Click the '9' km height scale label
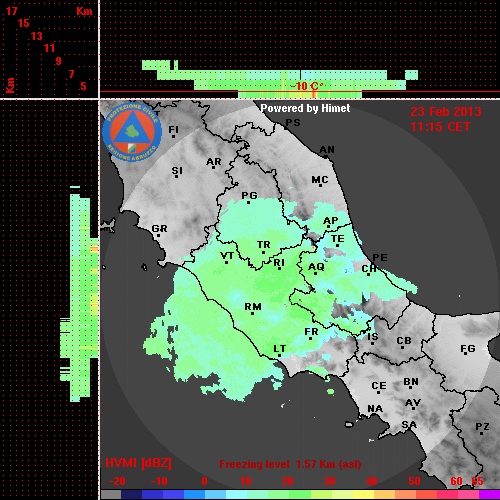500x500 pixels. [x=59, y=61]
